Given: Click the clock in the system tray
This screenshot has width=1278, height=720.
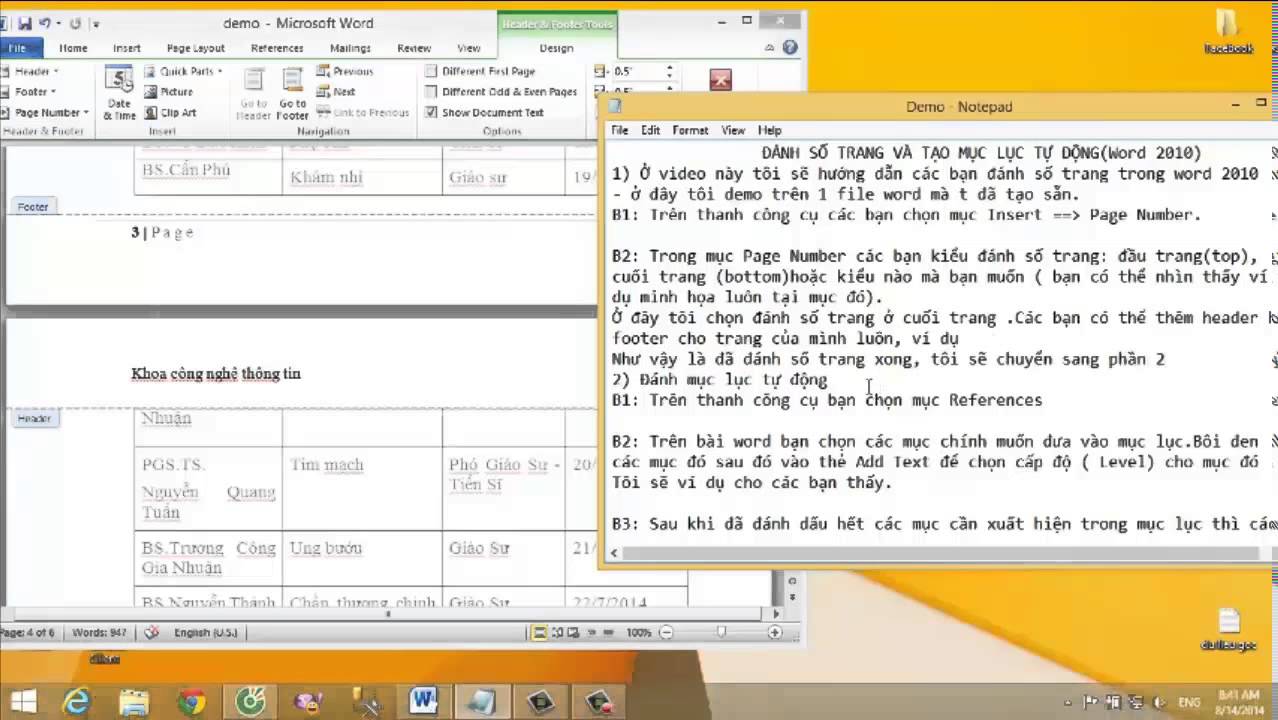Looking at the screenshot, I should coord(1241,702).
